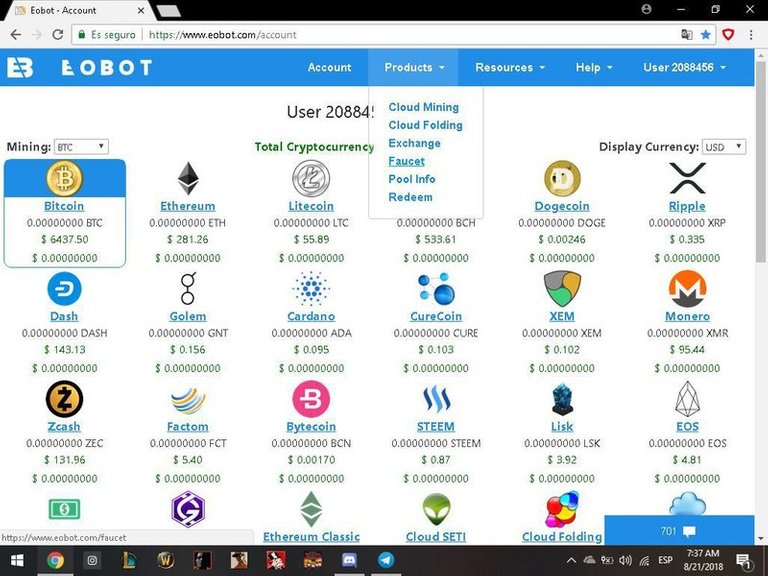768x576 pixels.
Task: Click the green dollar bill icon
Action: click(x=64, y=509)
